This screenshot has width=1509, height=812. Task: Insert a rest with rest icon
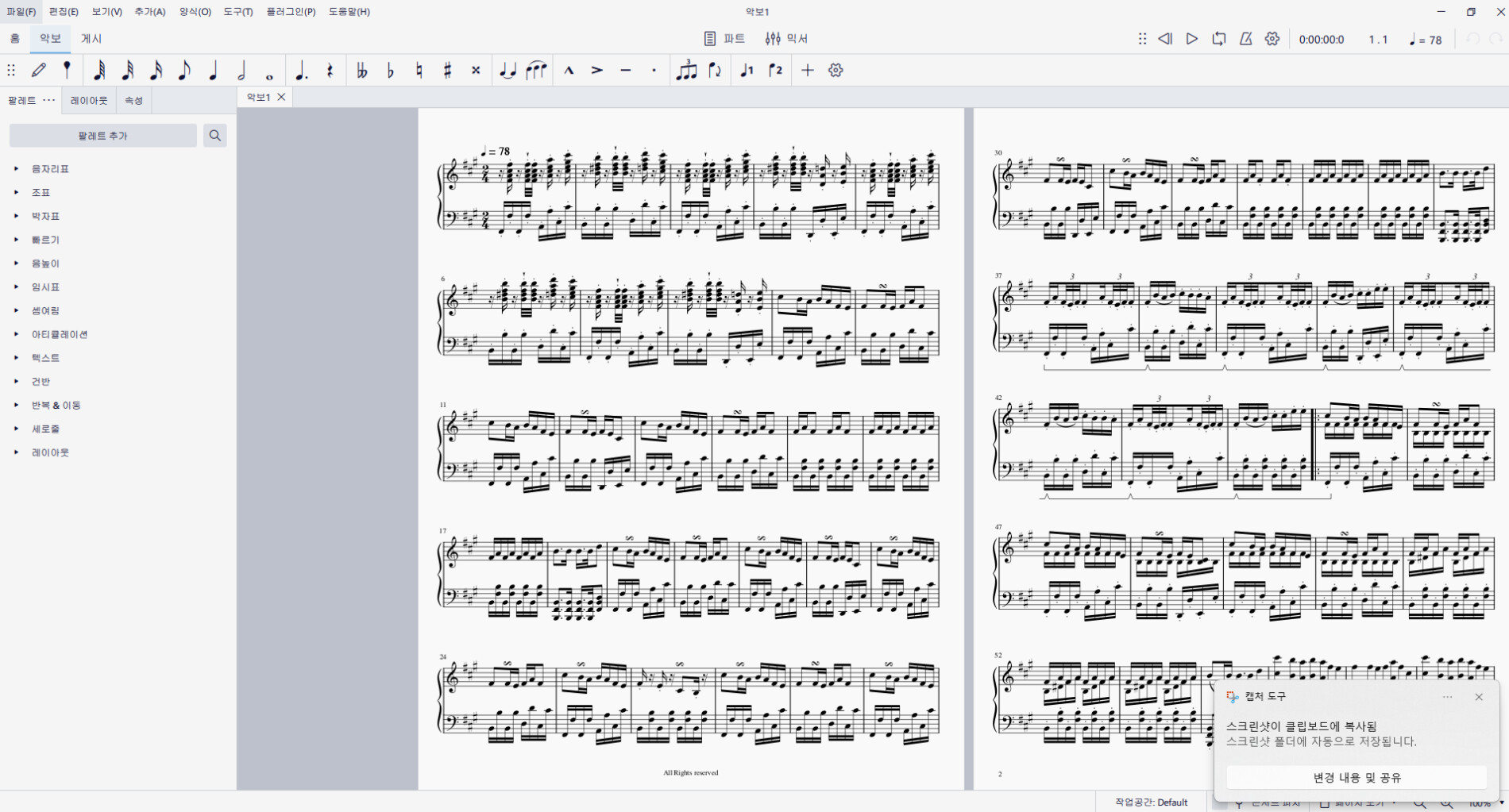pos(330,71)
